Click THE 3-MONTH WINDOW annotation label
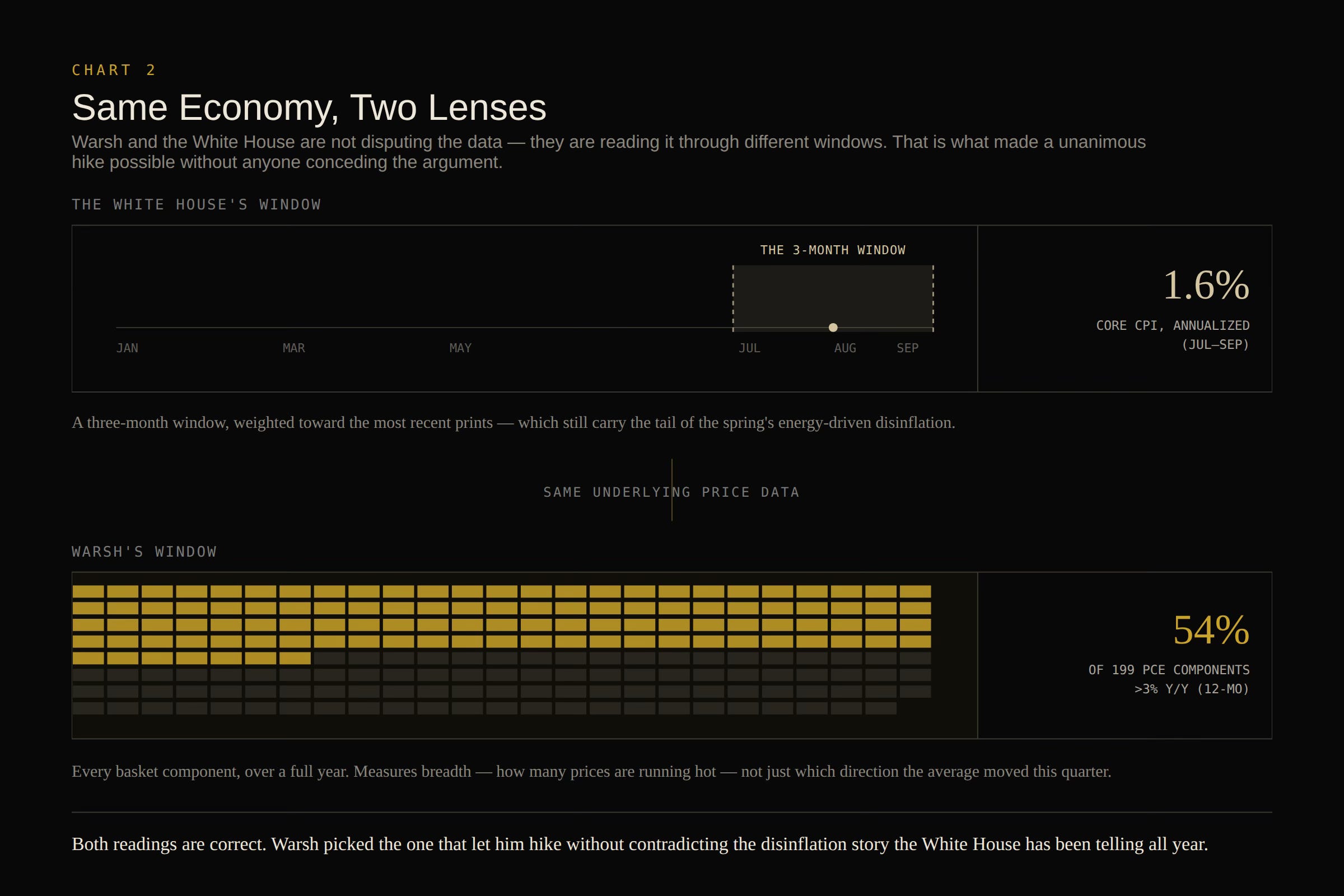The image size is (1344, 896). [833, 250]
